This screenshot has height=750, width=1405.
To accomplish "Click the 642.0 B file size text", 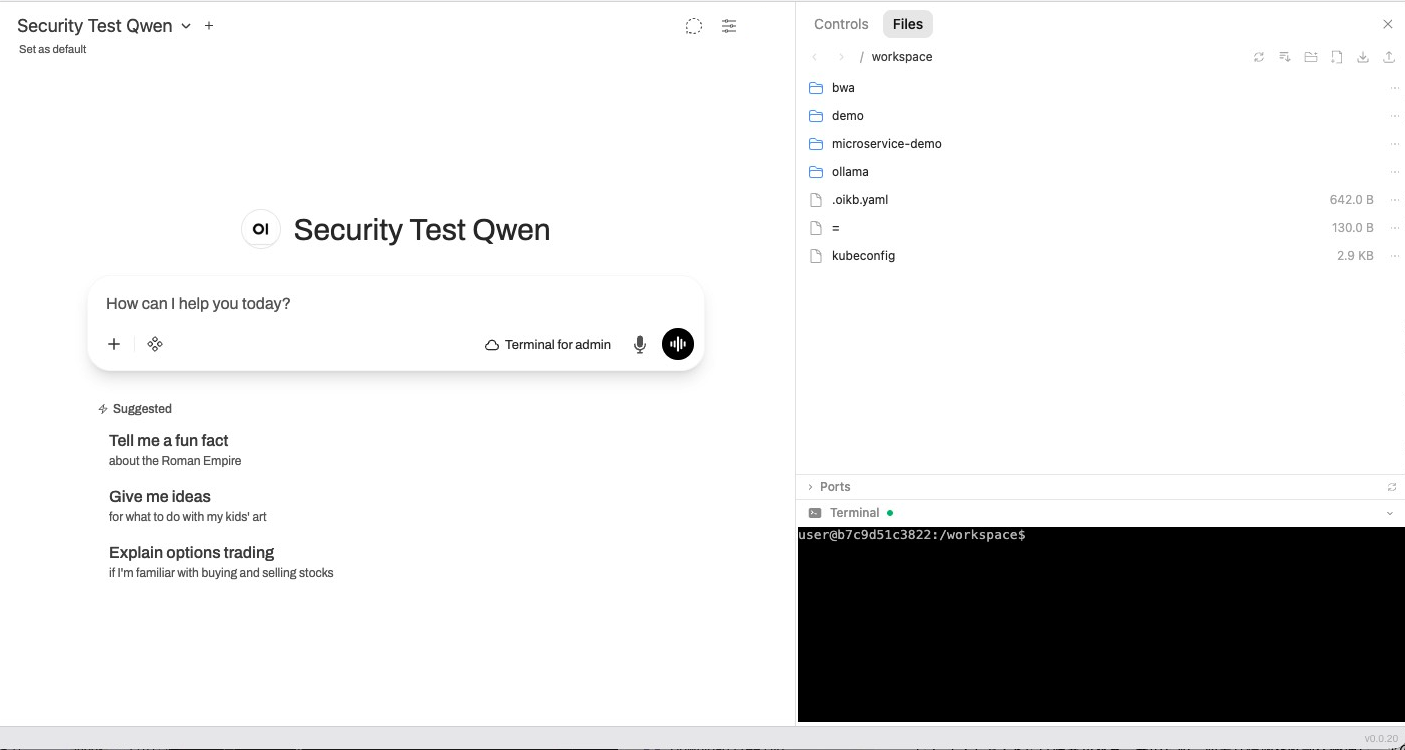I will pyautogui.click(x=1352, y=200).
